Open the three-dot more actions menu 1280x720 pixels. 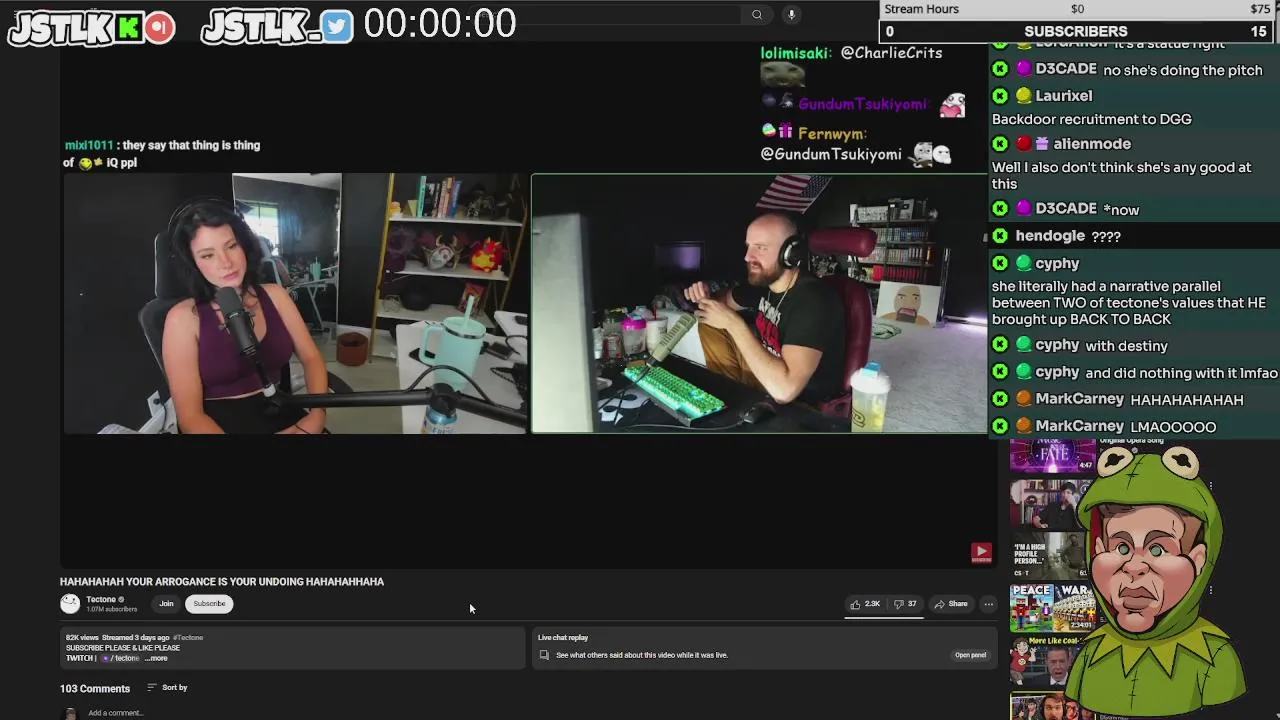coord(988,604)
